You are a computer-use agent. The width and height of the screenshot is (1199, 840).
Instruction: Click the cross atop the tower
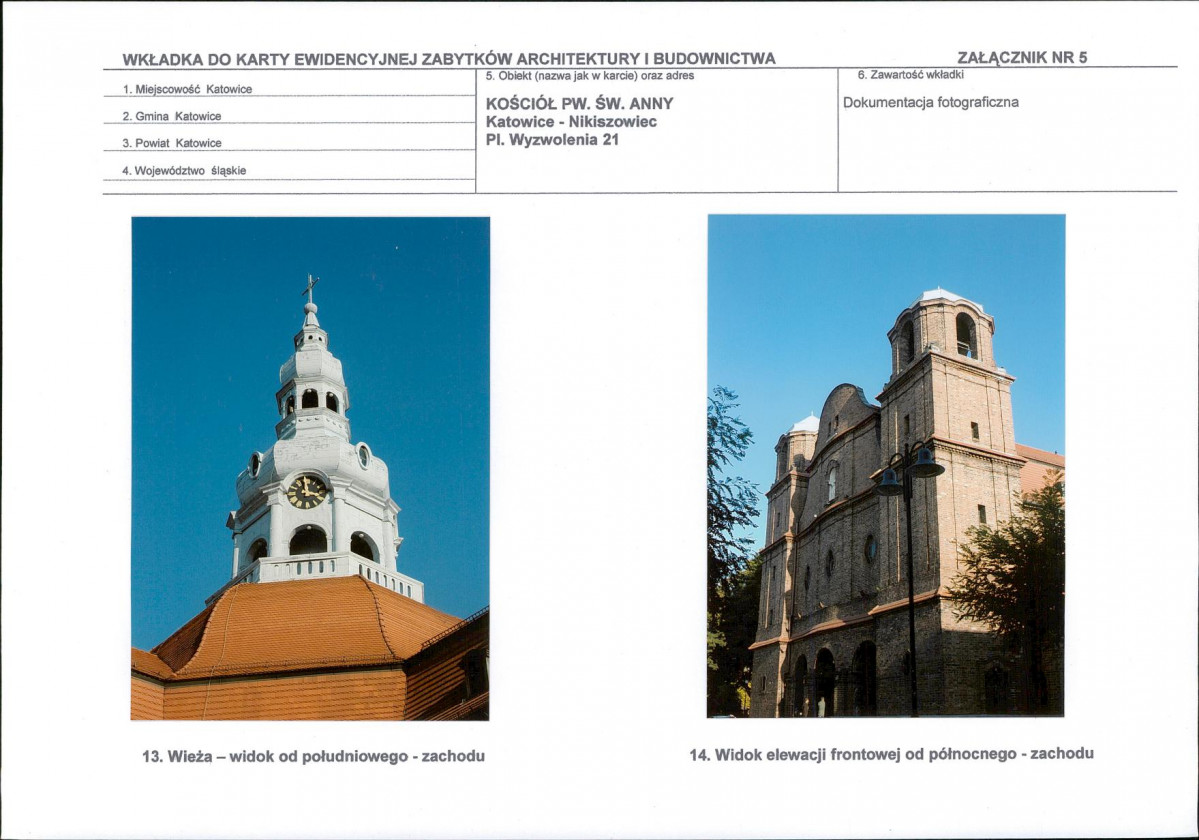click(x=311, y=287)
